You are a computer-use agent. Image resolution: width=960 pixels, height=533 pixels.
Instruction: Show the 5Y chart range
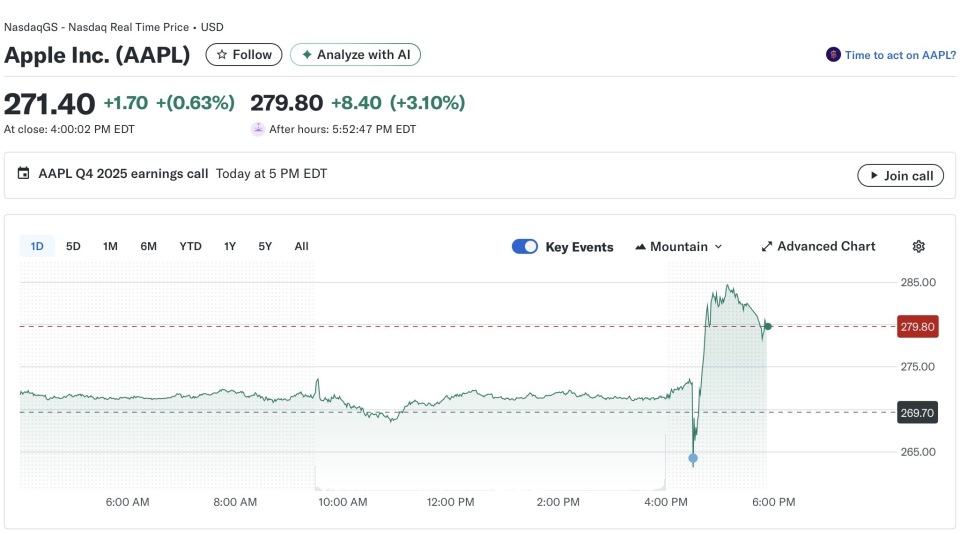(265, 246)
